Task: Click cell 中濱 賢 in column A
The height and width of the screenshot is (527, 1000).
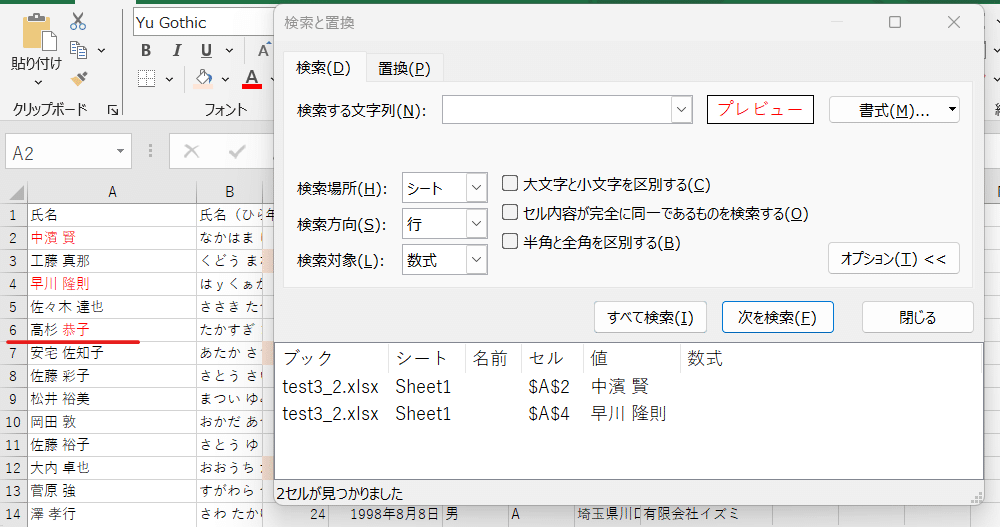Action: coord(112,238)
